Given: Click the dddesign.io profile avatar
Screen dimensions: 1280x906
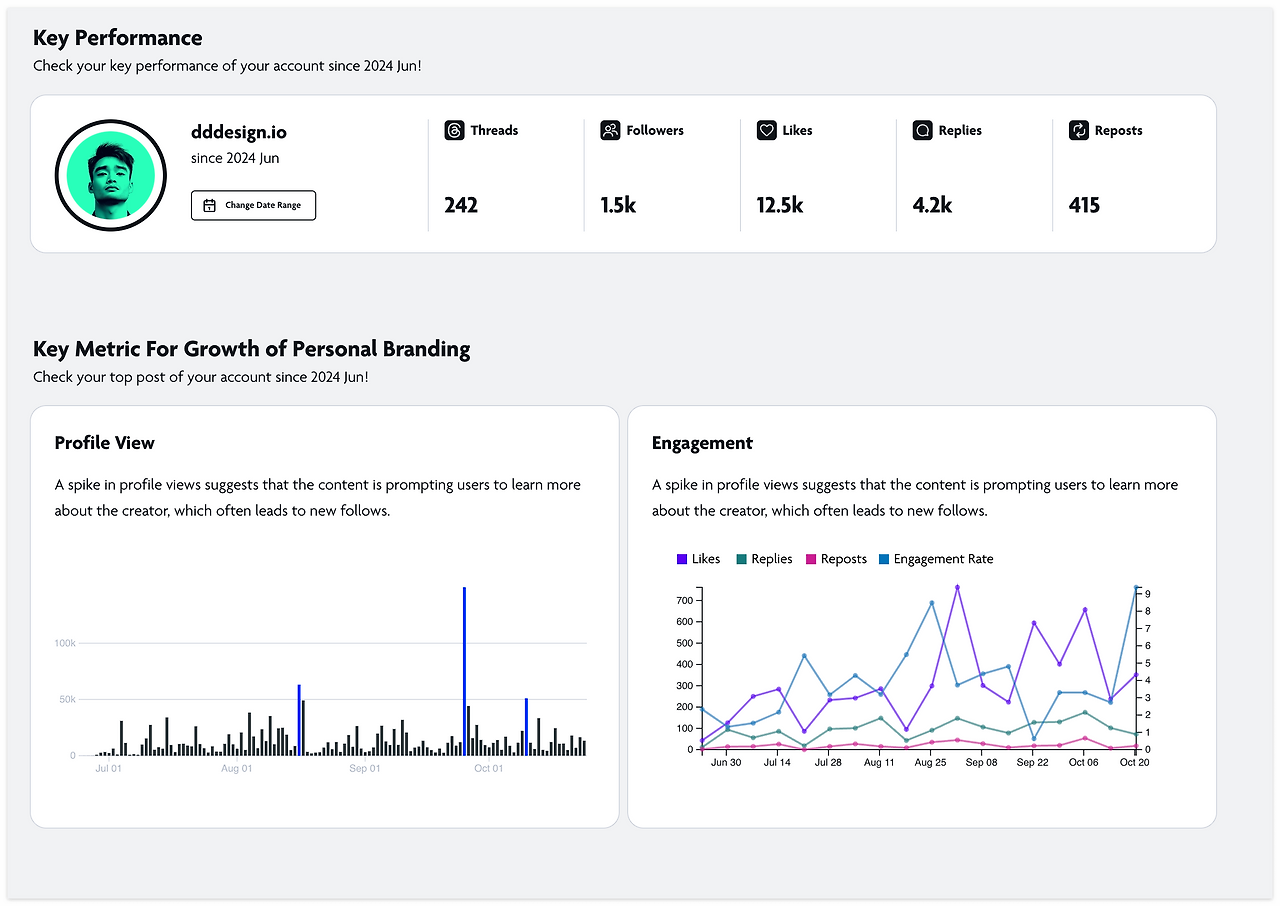Looking at the screenshot, I should pyautogui.click(x=110, y=175).
